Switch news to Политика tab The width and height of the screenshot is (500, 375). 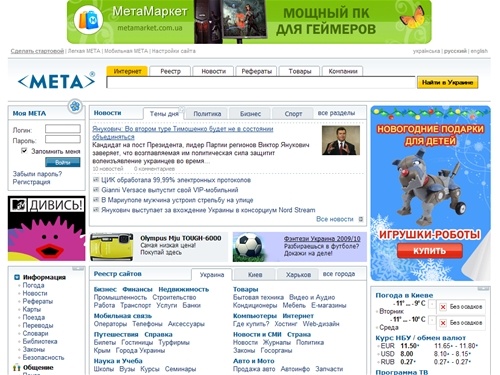point(207,114)
